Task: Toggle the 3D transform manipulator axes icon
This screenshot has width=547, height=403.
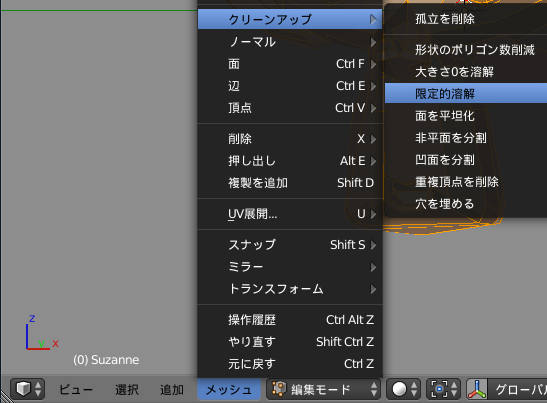Action: [x=477, y=389]
